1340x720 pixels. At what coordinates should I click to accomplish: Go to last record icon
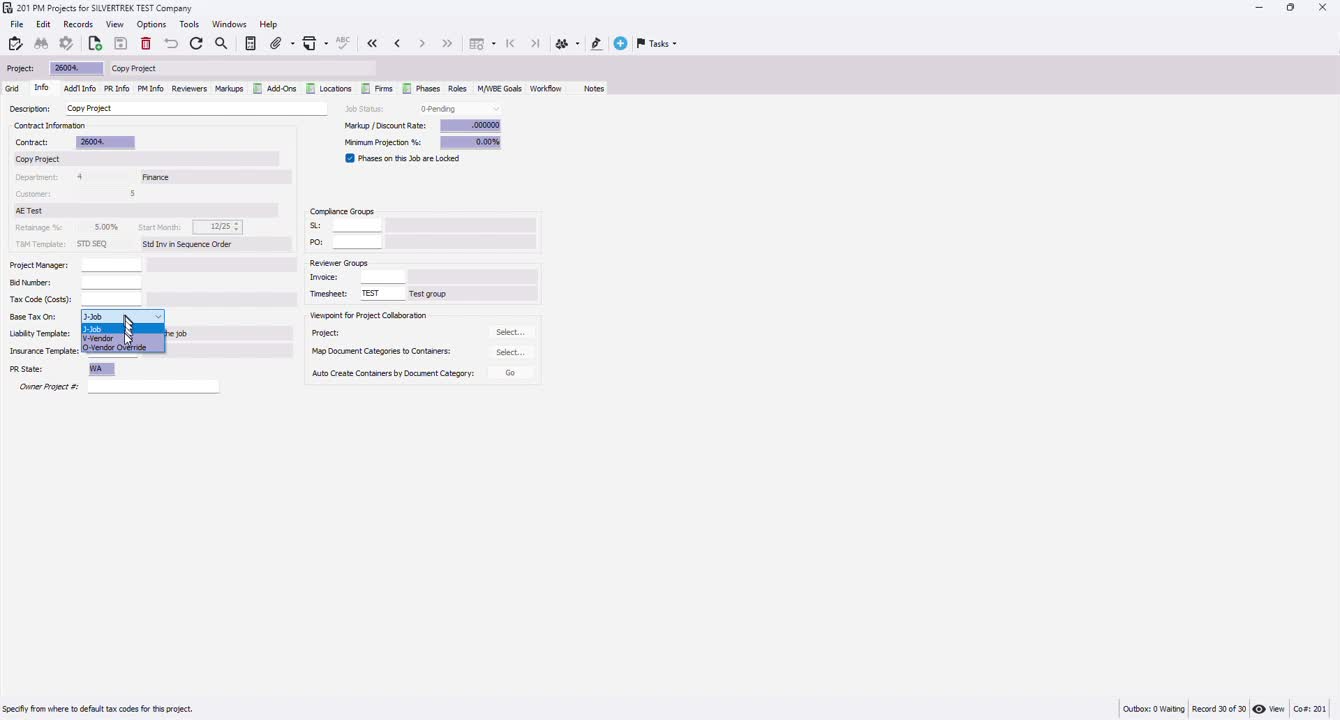(x=535, y=44)
